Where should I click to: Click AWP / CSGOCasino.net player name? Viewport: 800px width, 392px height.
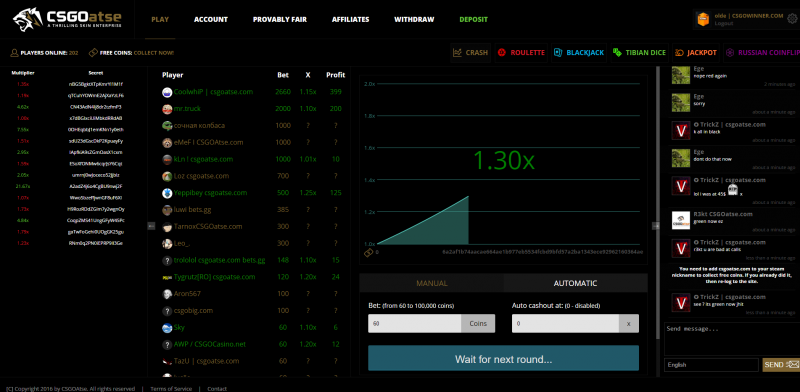coord(210,345)
